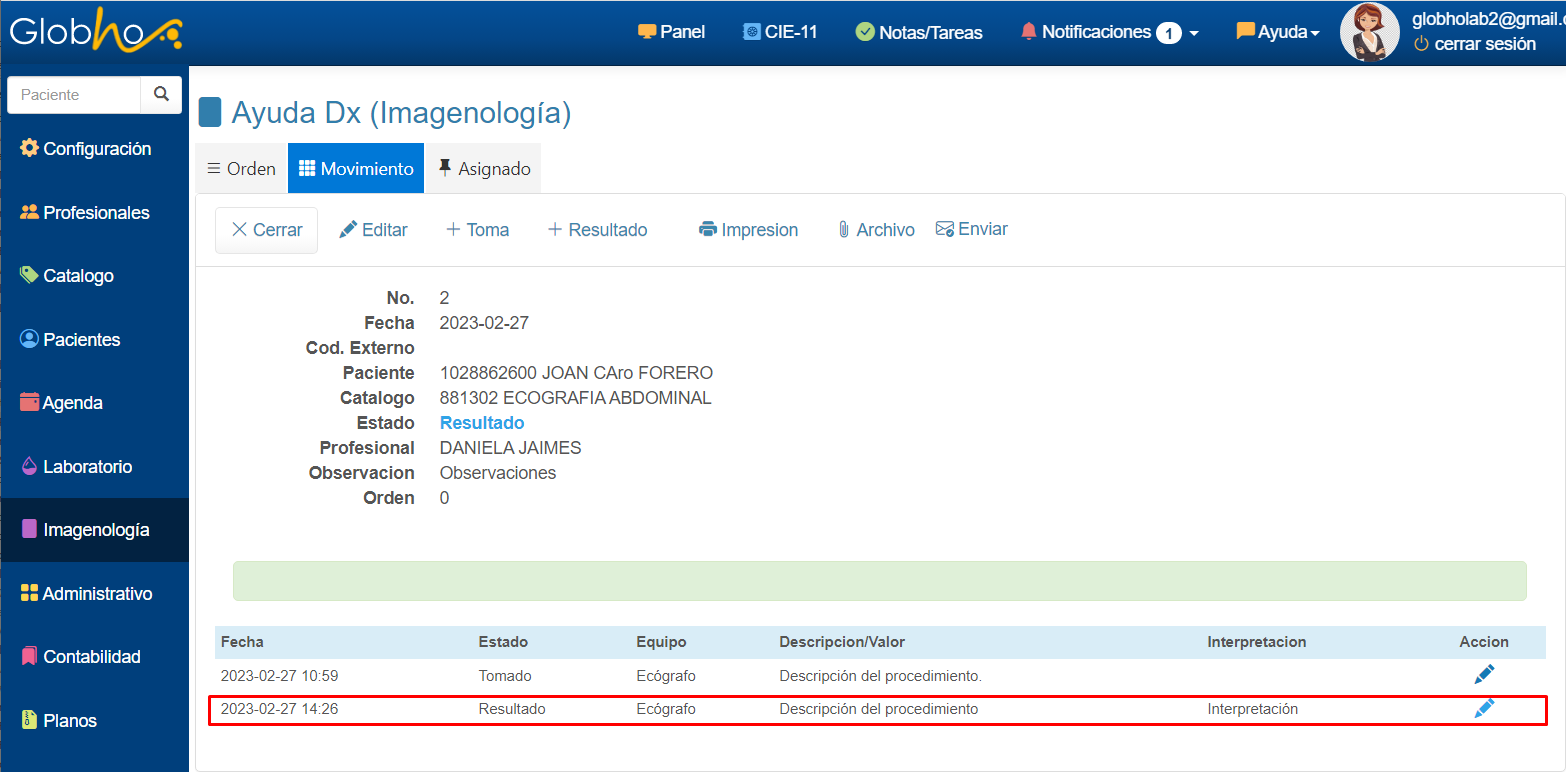Open the user profile avatar
This screenshot has height=772, width=1566.
pos(1369,32)
